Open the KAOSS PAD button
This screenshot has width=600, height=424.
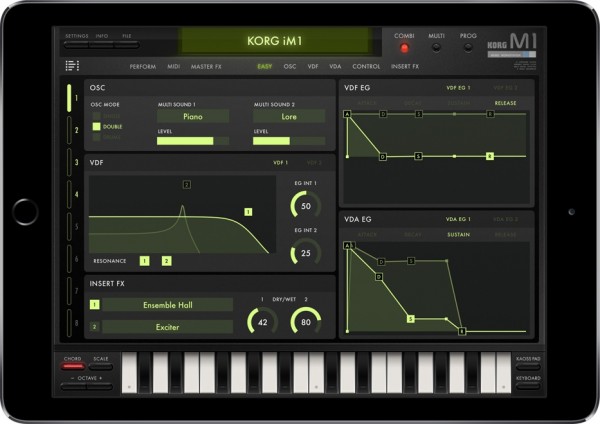pyautogui.click(x=529, y=362)
